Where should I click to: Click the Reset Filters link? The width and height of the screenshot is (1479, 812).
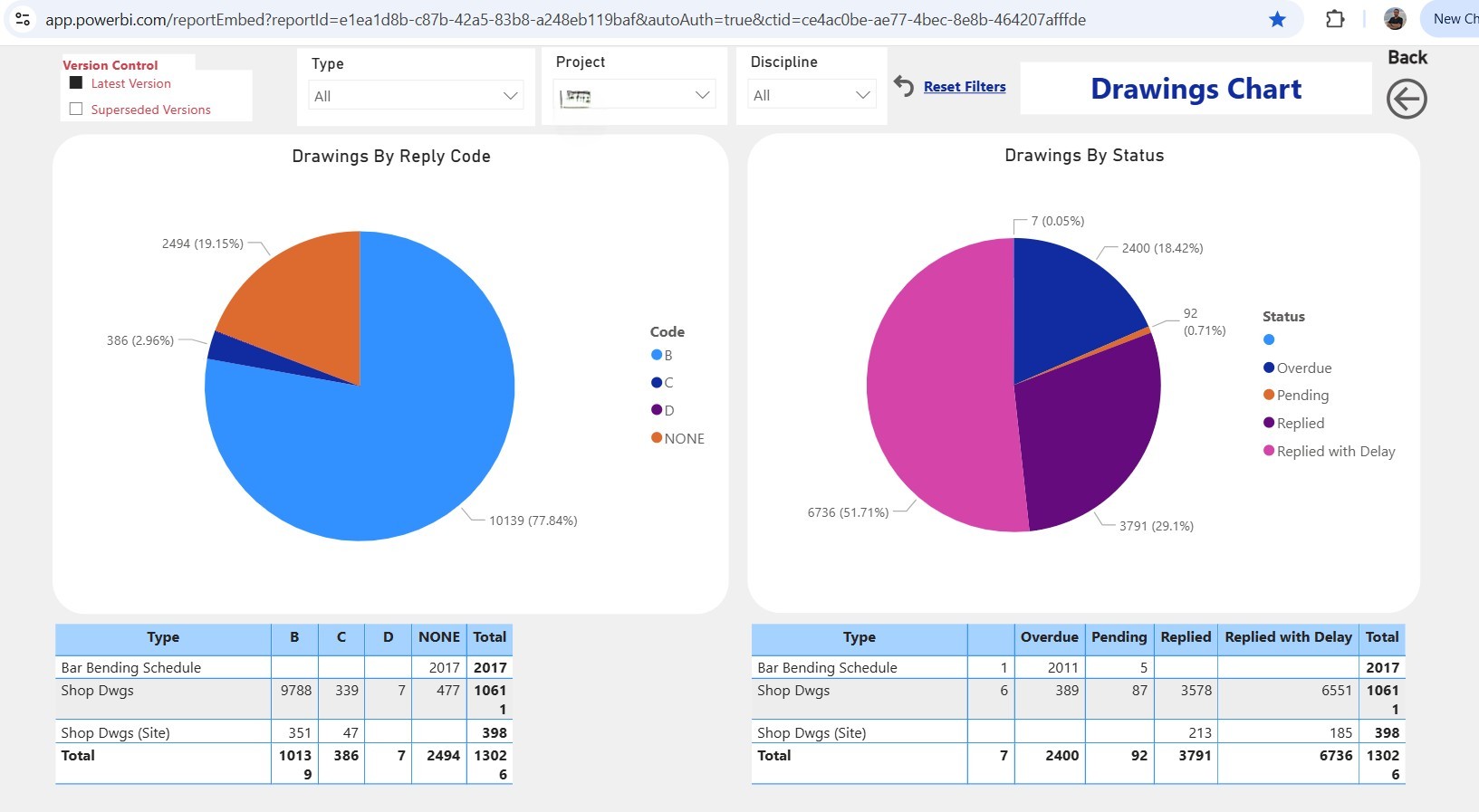tap(965, 87)
